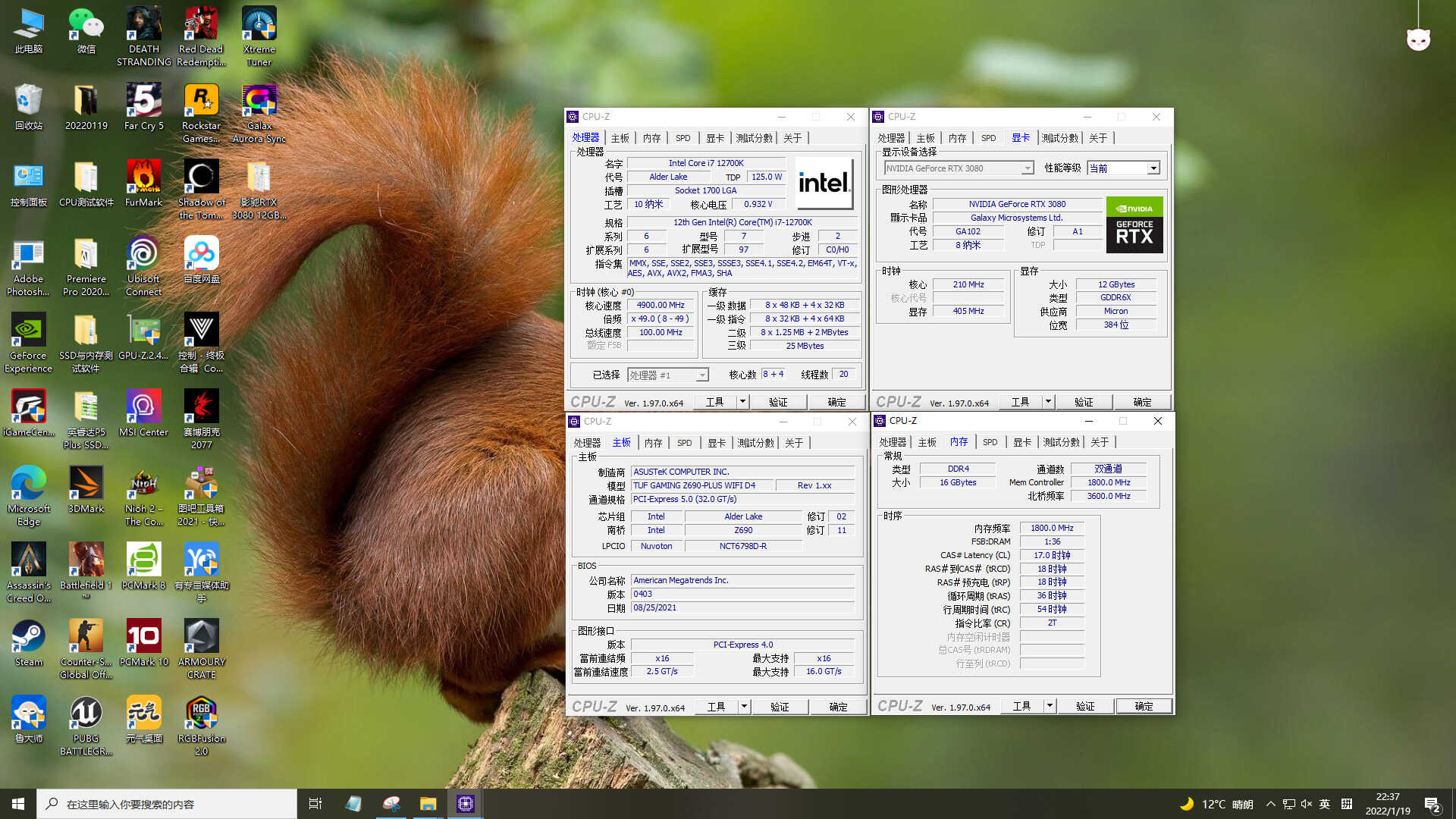Open Windows Start menu

18,804
